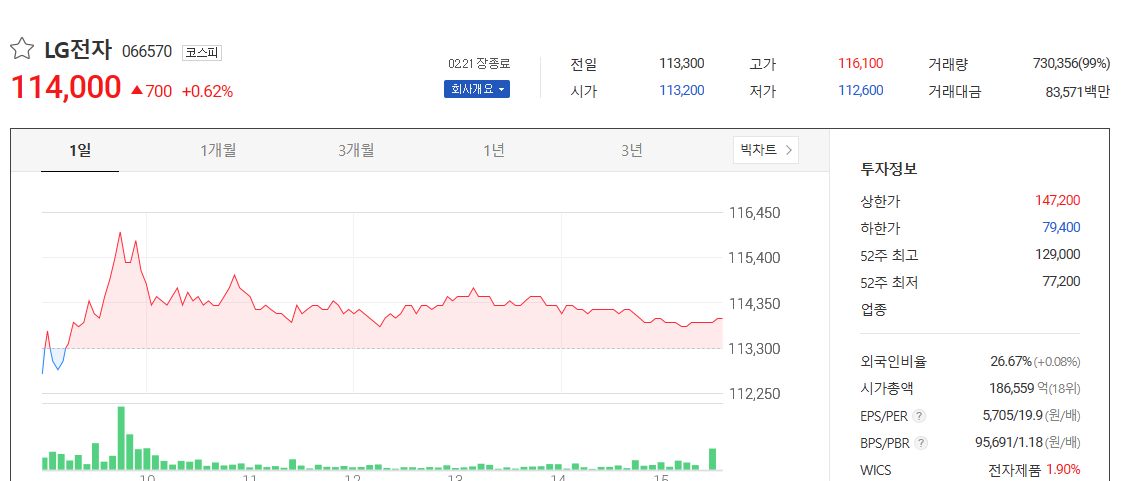Click the stock code 066570
The width and height of the screenshot is (1122, 481).
pyautogui.click(x=147, y=52)
